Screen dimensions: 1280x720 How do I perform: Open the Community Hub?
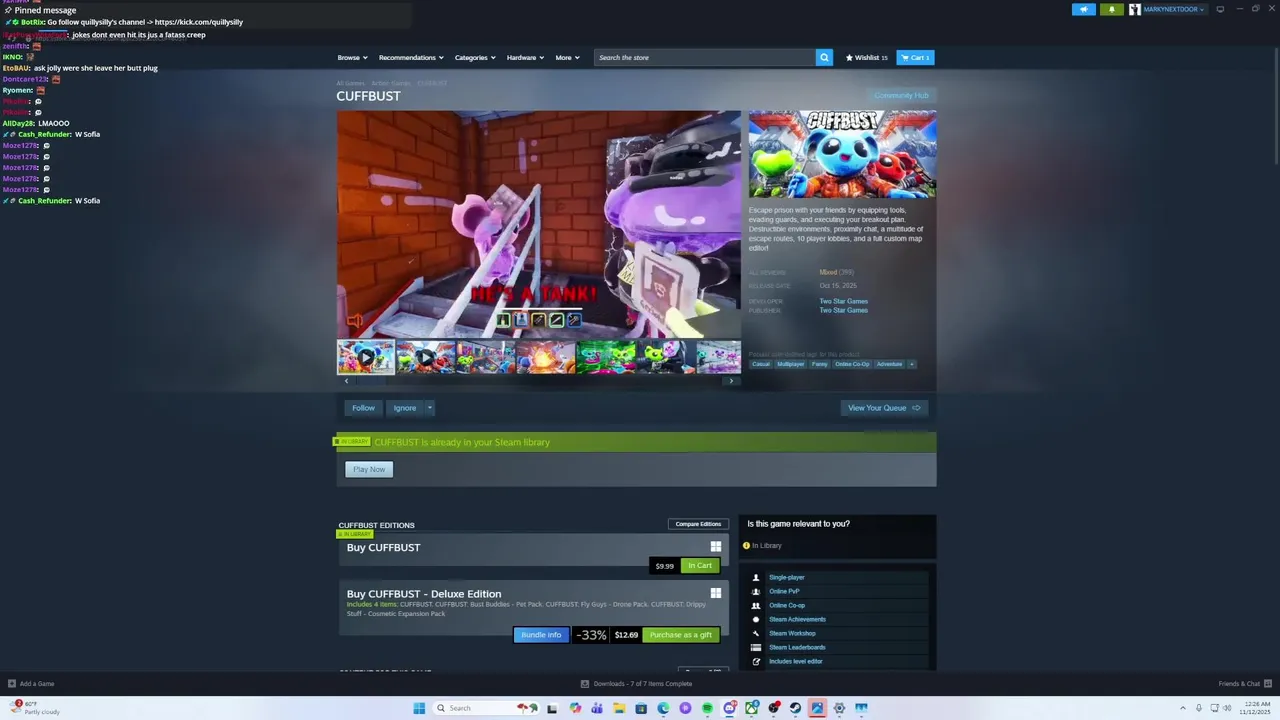pos(901,96)
